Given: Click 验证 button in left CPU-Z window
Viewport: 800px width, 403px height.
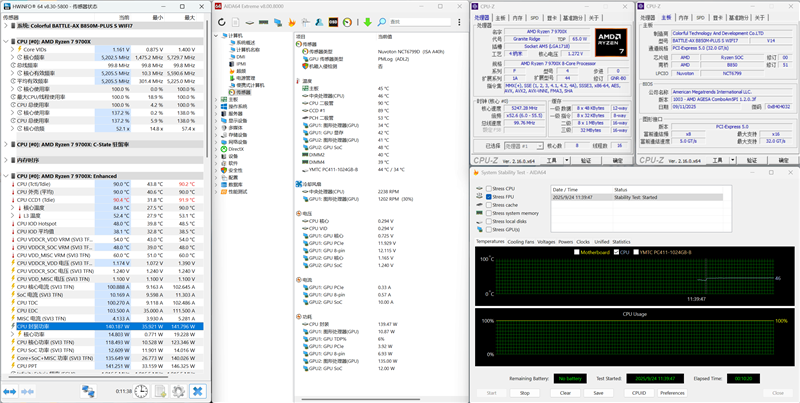Looking at the screenshot, I should tap(586, 160).
